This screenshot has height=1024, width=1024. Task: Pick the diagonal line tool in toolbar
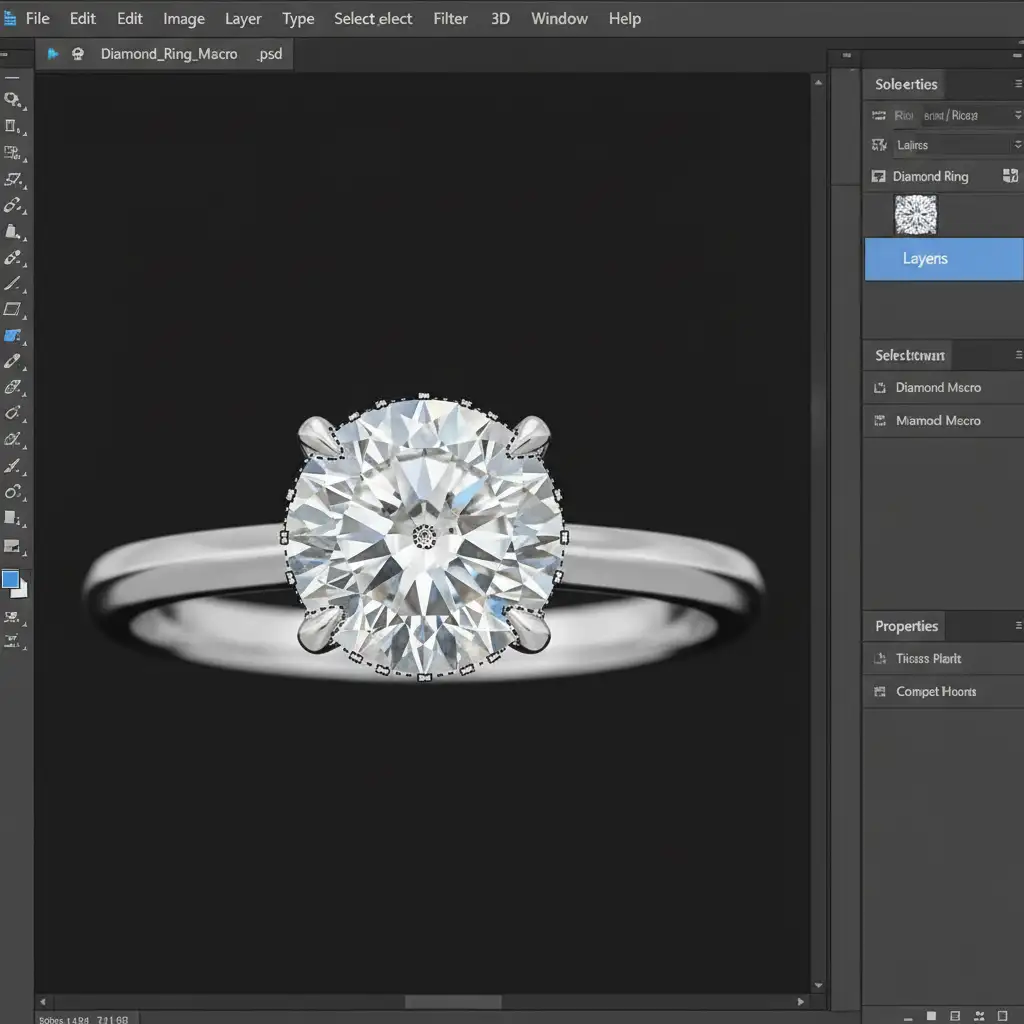tap(12, 284)
